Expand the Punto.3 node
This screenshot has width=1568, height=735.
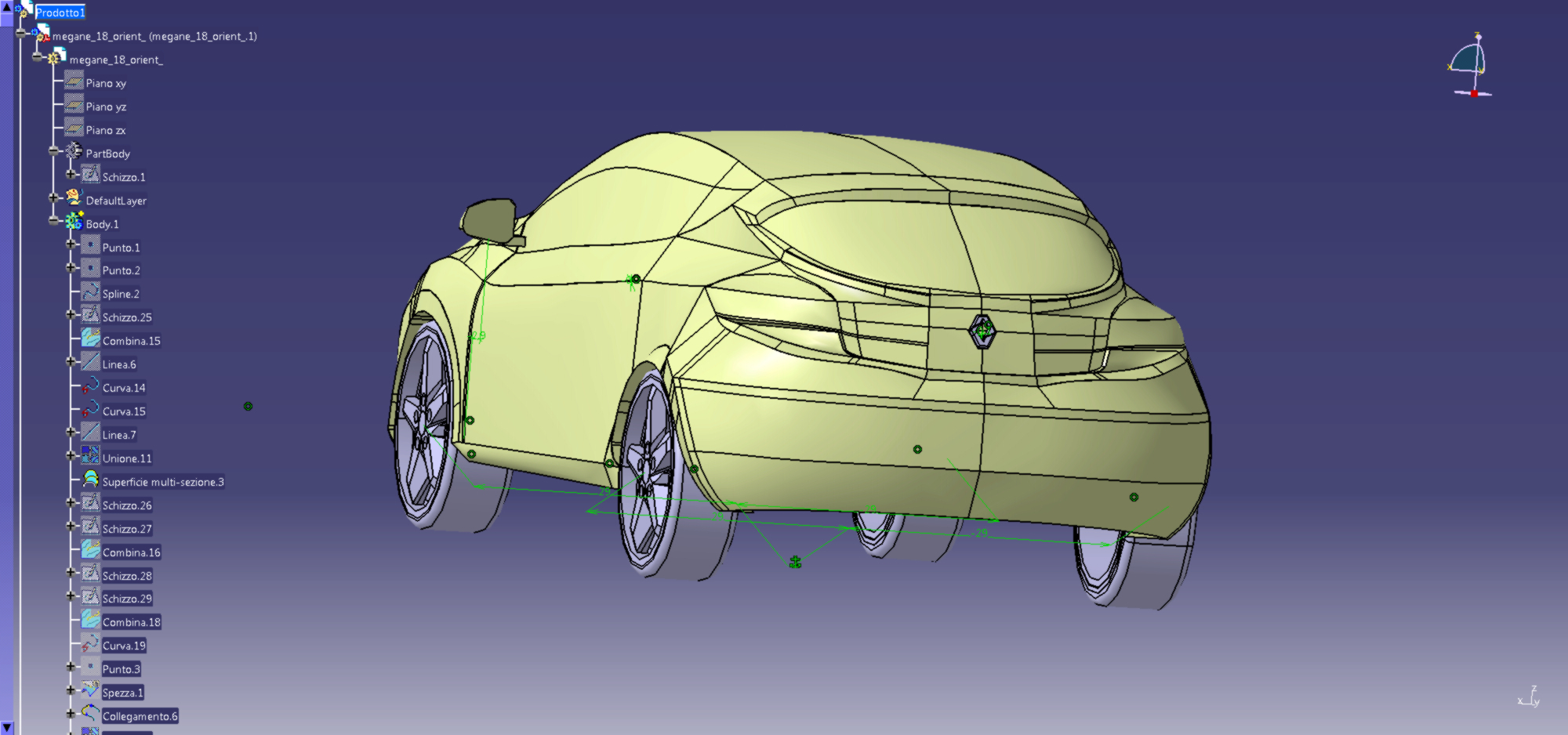point(71,667)
